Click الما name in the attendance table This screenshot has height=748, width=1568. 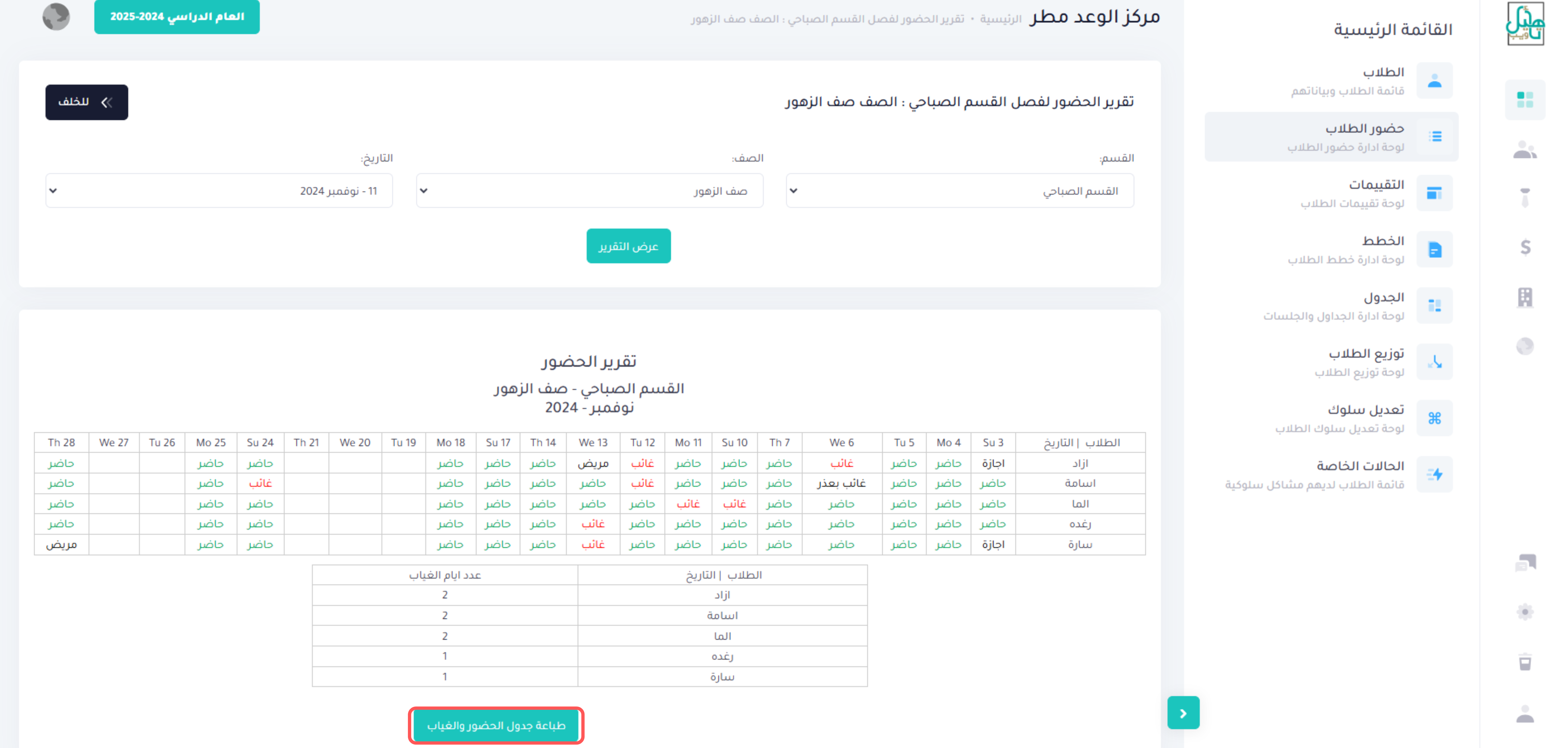(1080, 504)
